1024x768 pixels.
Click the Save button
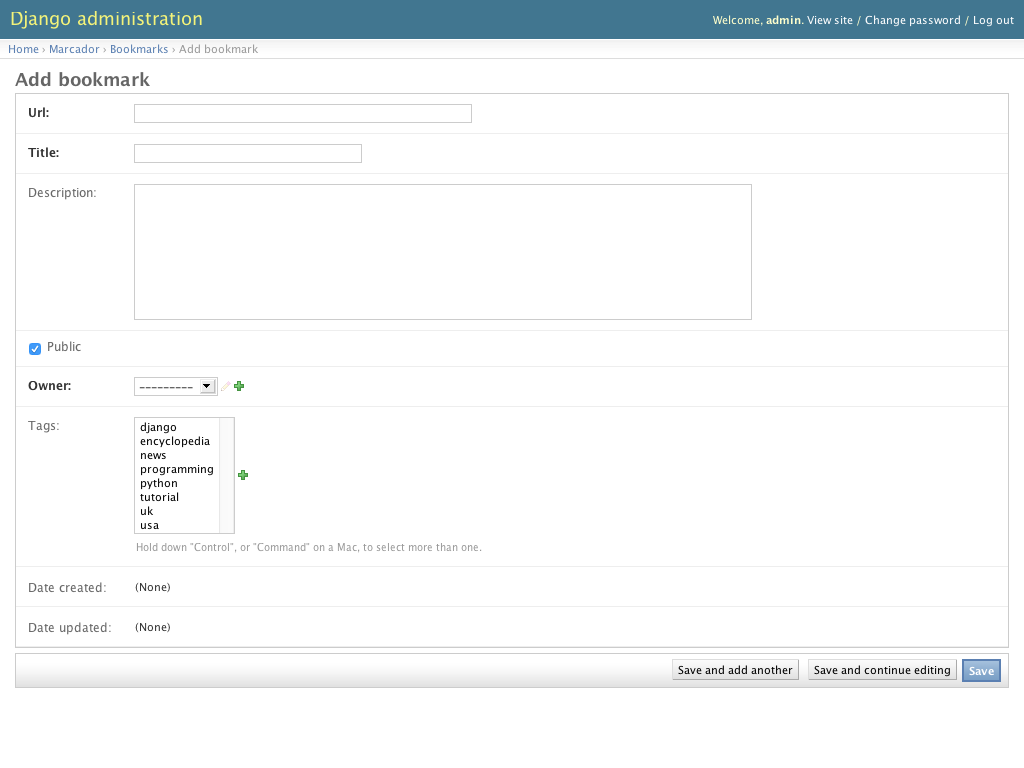(981, 671)
